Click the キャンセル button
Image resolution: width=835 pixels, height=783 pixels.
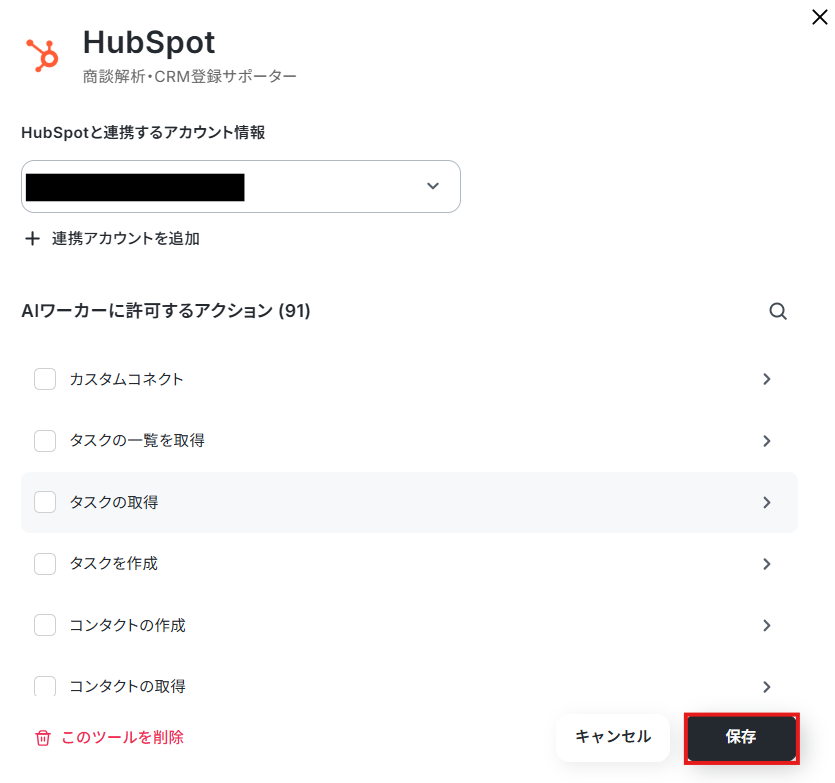[613, 737]
